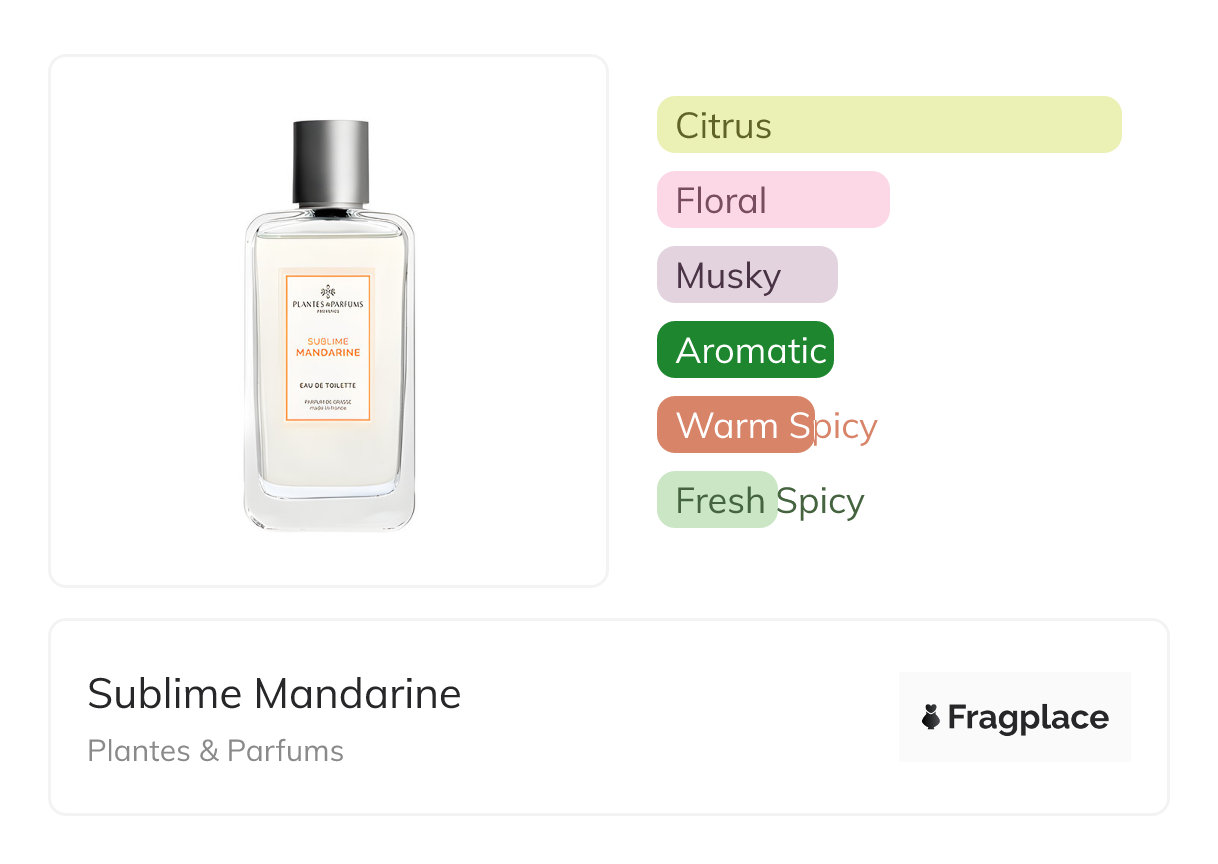Click the orange SUBLIME MANDARINE text on label
Screen dimensions: 1218x864
tap(328, 347)
